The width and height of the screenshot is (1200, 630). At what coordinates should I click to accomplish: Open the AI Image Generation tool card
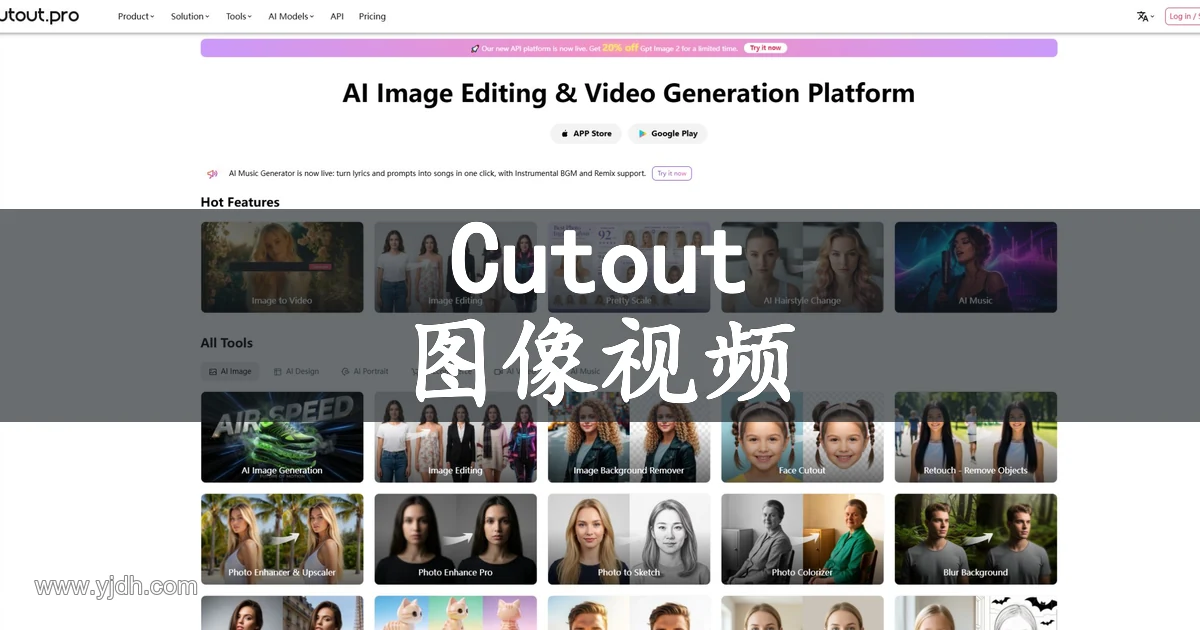pos(282,437)
